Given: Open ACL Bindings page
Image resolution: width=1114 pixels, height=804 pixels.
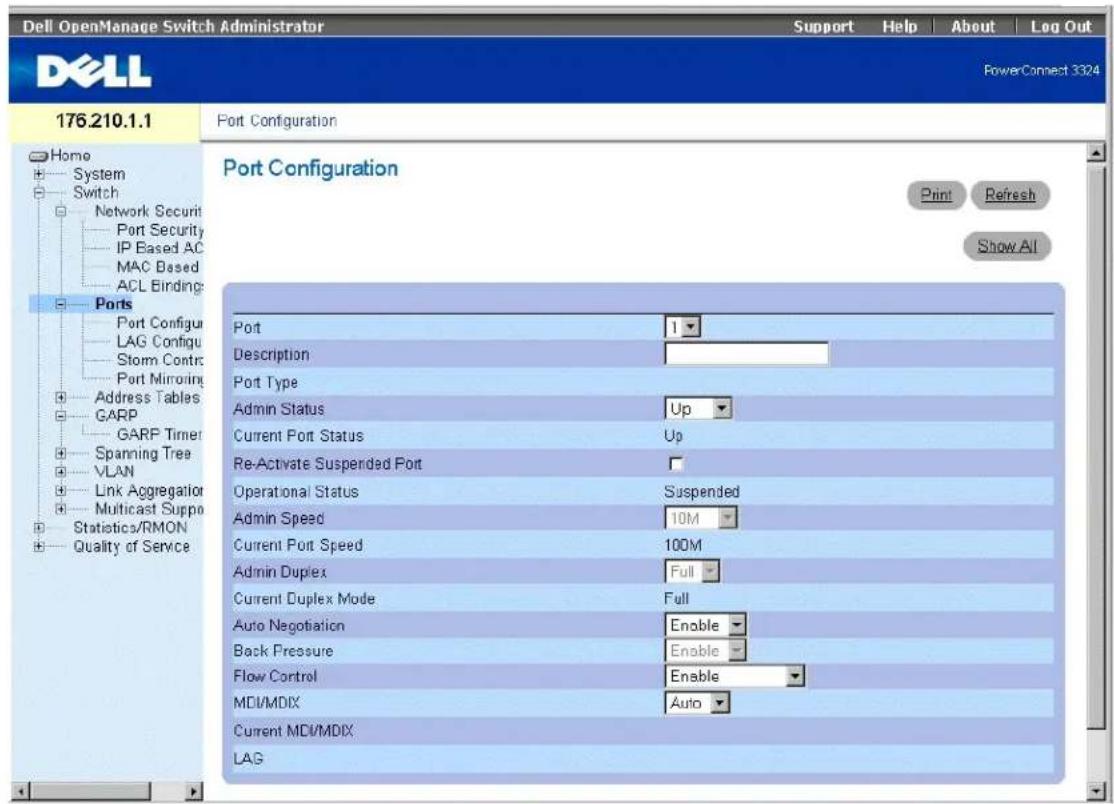Looking at the screenshot, I should point(160,286).
